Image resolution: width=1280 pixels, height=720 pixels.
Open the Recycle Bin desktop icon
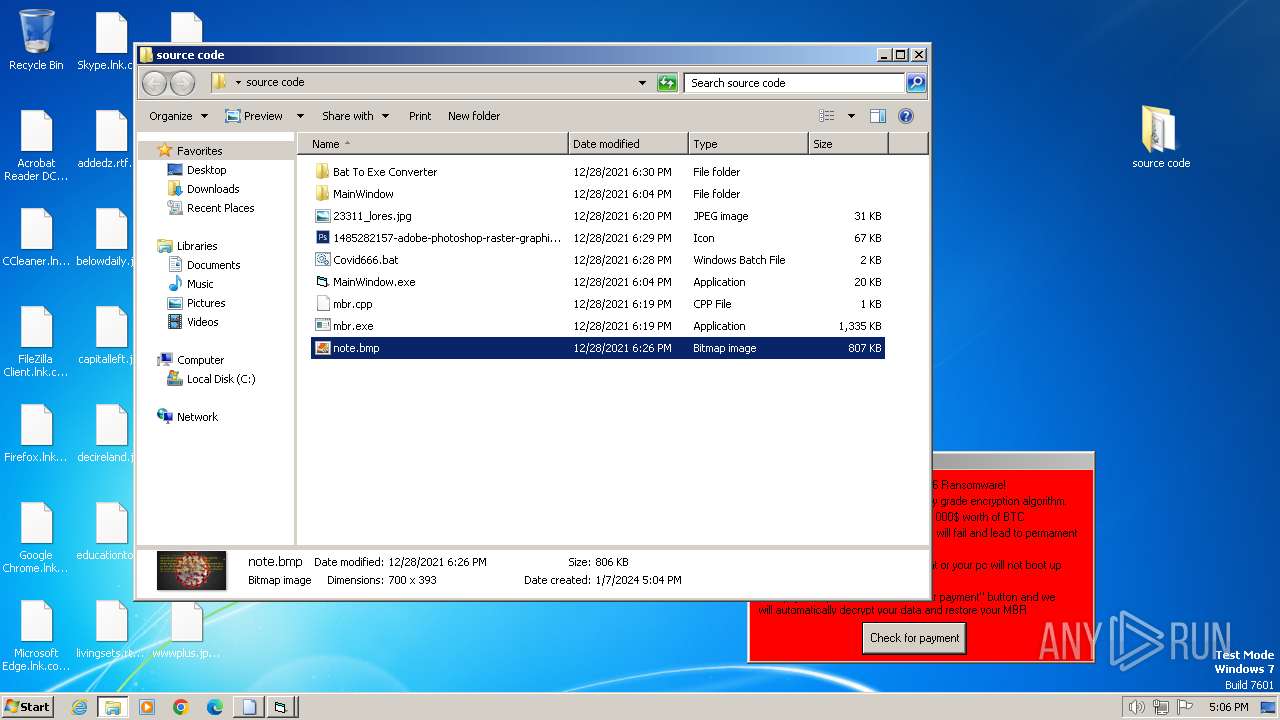point(36,40)
